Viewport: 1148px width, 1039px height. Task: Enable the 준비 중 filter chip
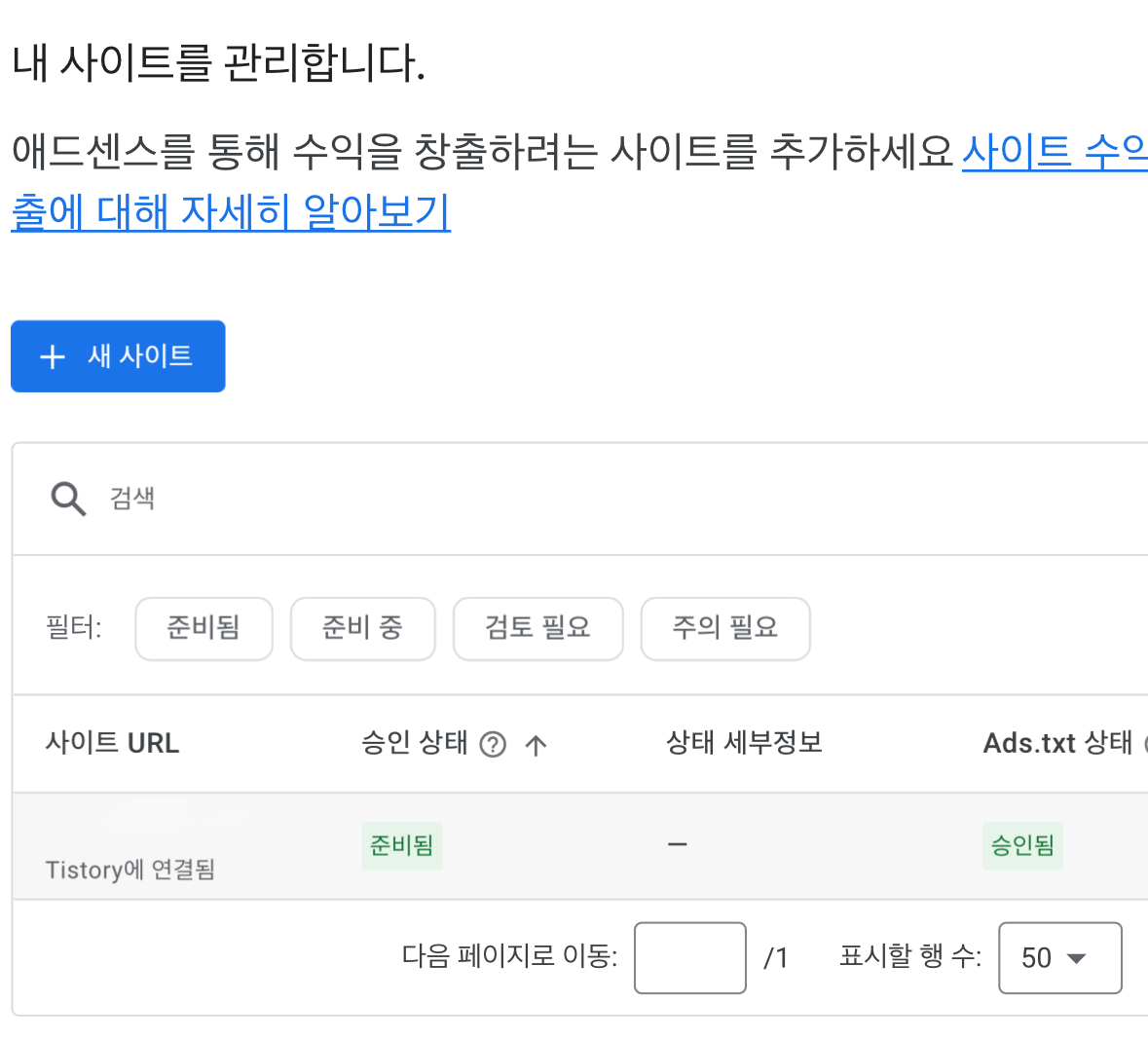(362, 629)
